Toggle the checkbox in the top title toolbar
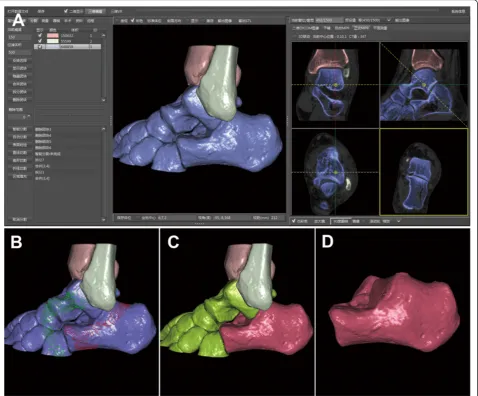This screenshot has width=478, height=396. pyautogui.click(x=66, y=11)
